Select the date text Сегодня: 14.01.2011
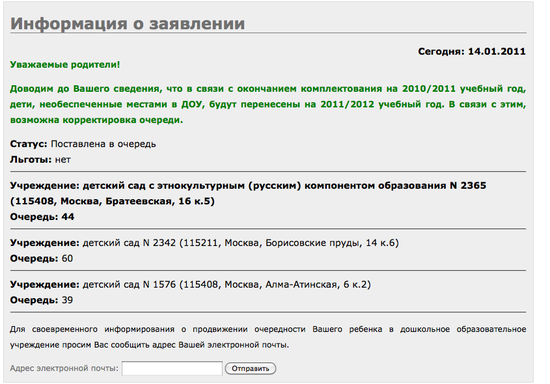 471,51
